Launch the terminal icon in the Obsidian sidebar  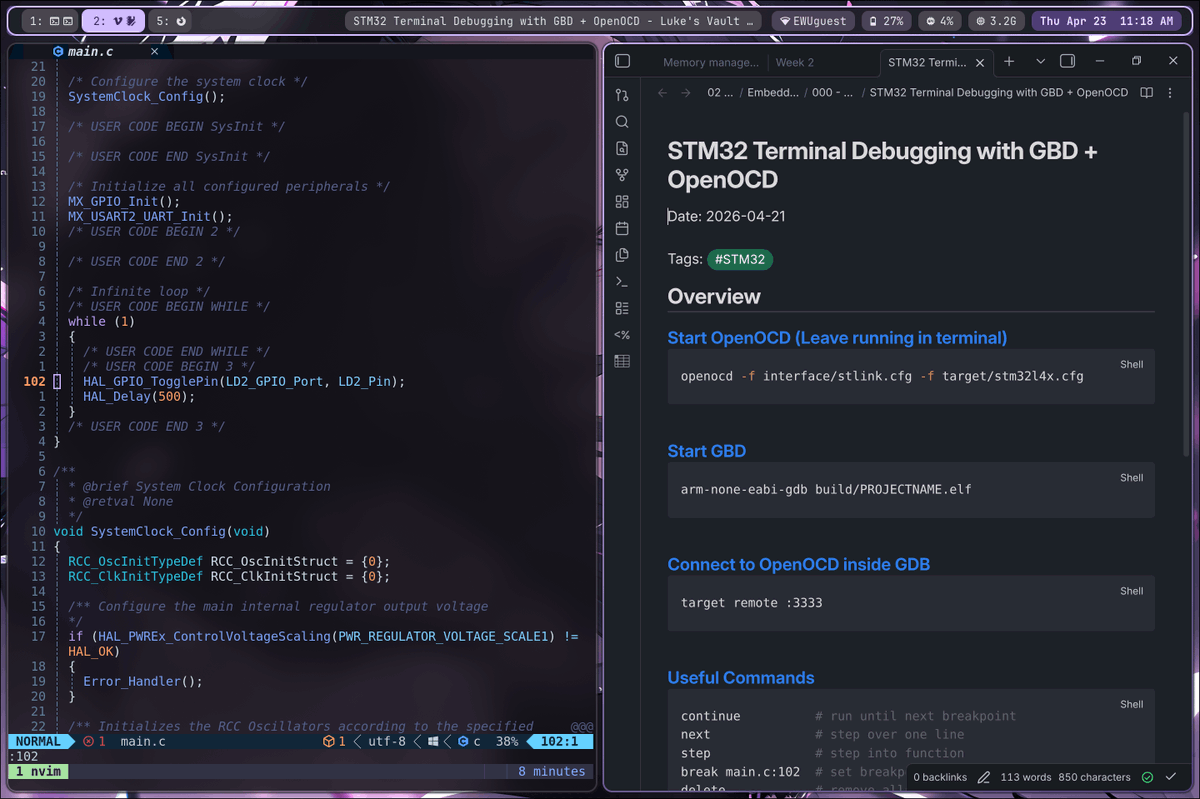(x=622, y=281)
